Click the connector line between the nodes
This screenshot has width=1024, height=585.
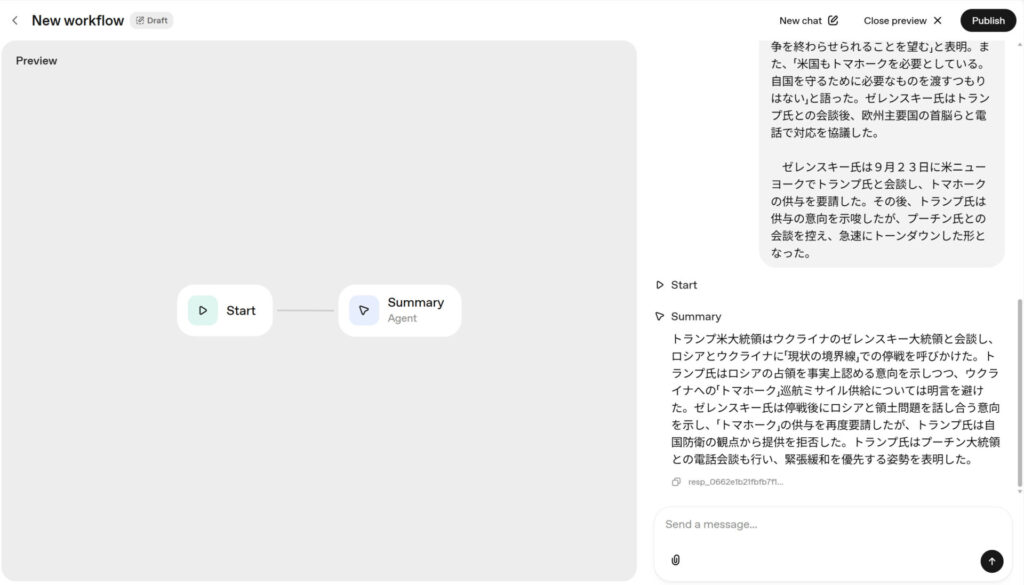pyautogui.click(x=305, y=310)
